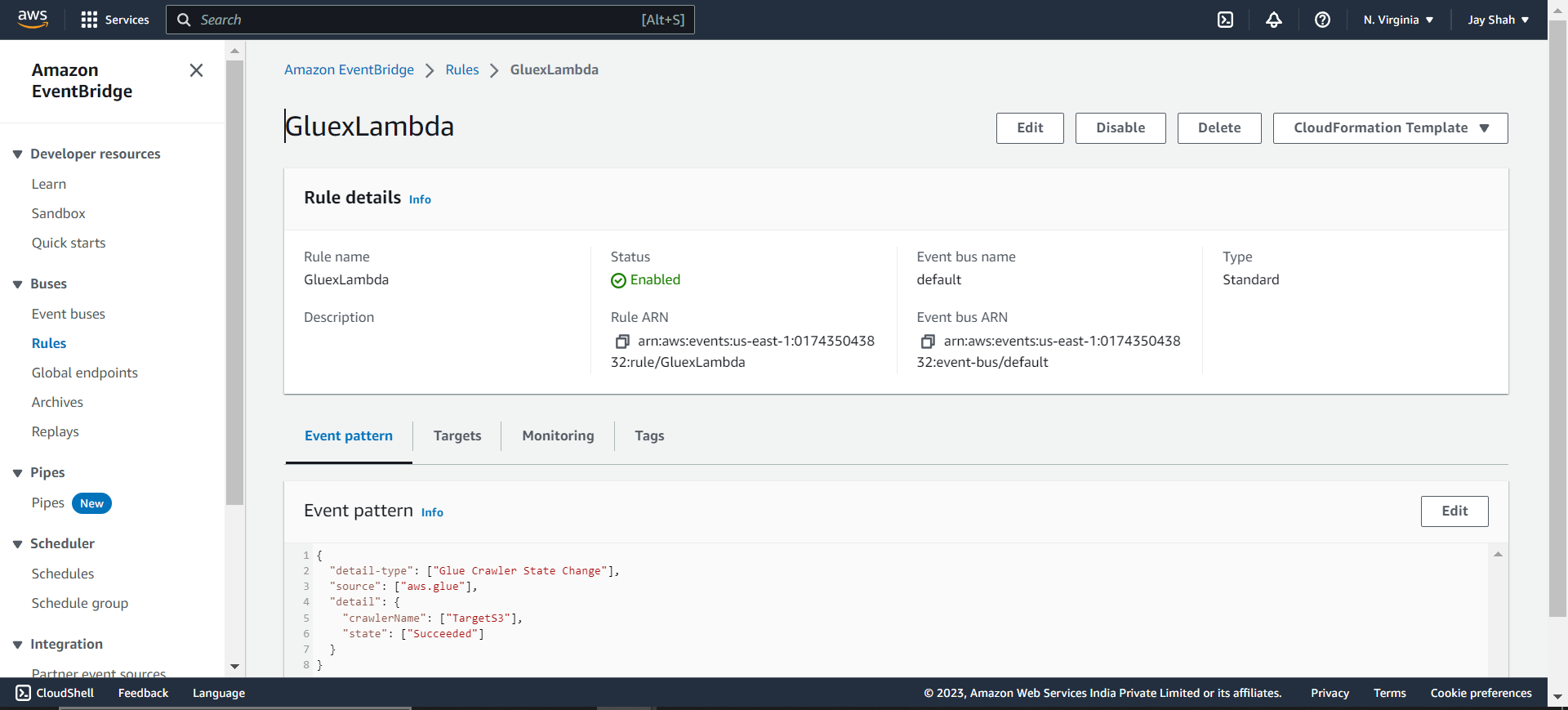Delete the GluexLambda rule

point(1219,128)
